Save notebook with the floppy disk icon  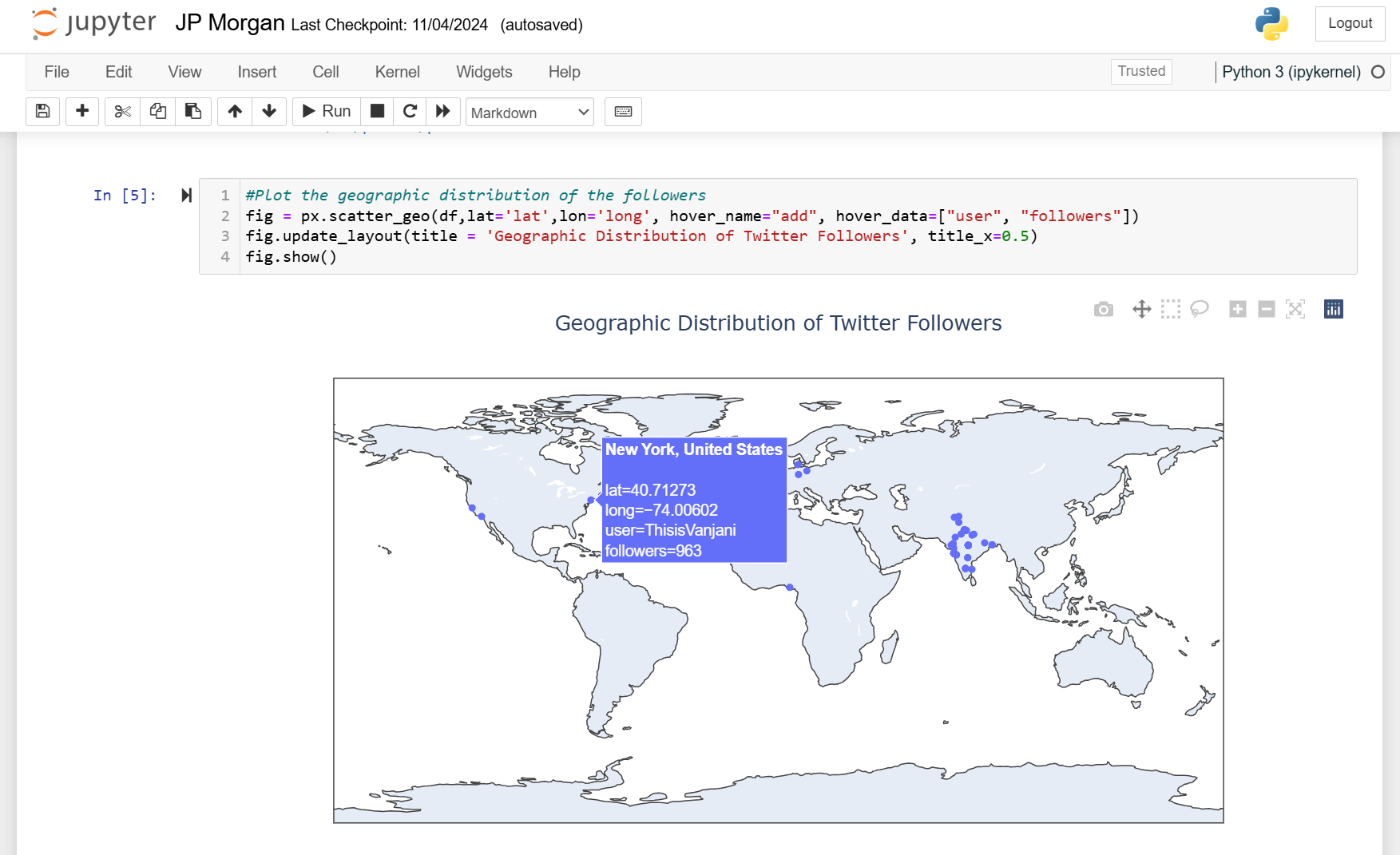pyautogui.click(x=43, y=112)
